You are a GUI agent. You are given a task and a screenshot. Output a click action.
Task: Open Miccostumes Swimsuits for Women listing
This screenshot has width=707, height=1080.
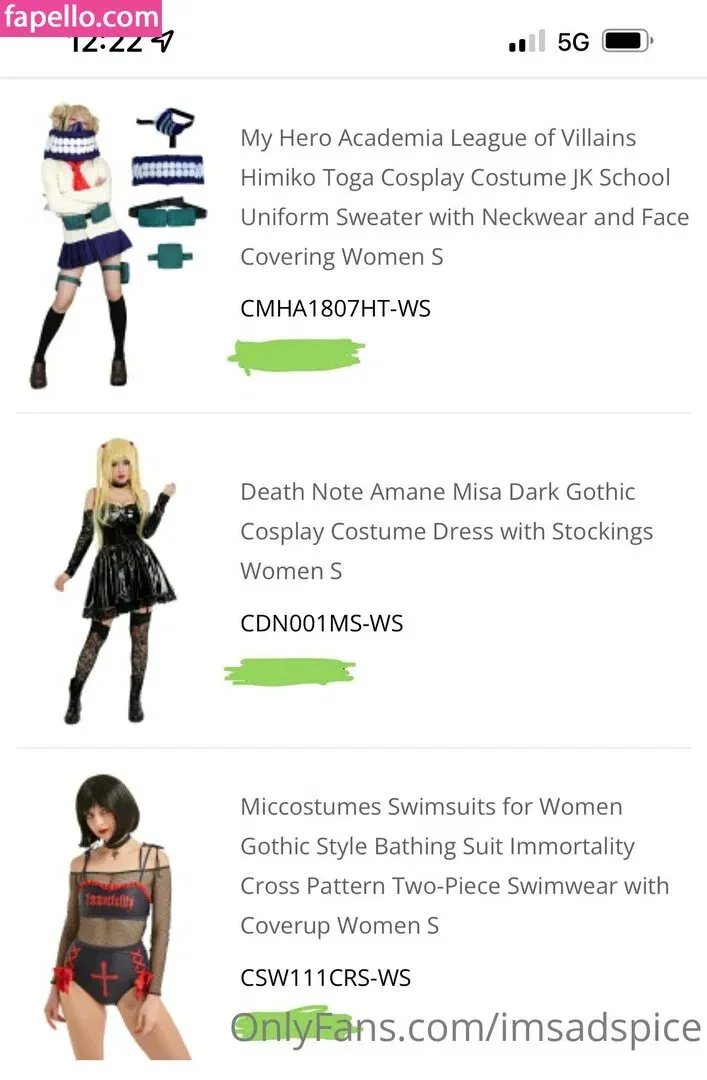(x=454, y=866)
